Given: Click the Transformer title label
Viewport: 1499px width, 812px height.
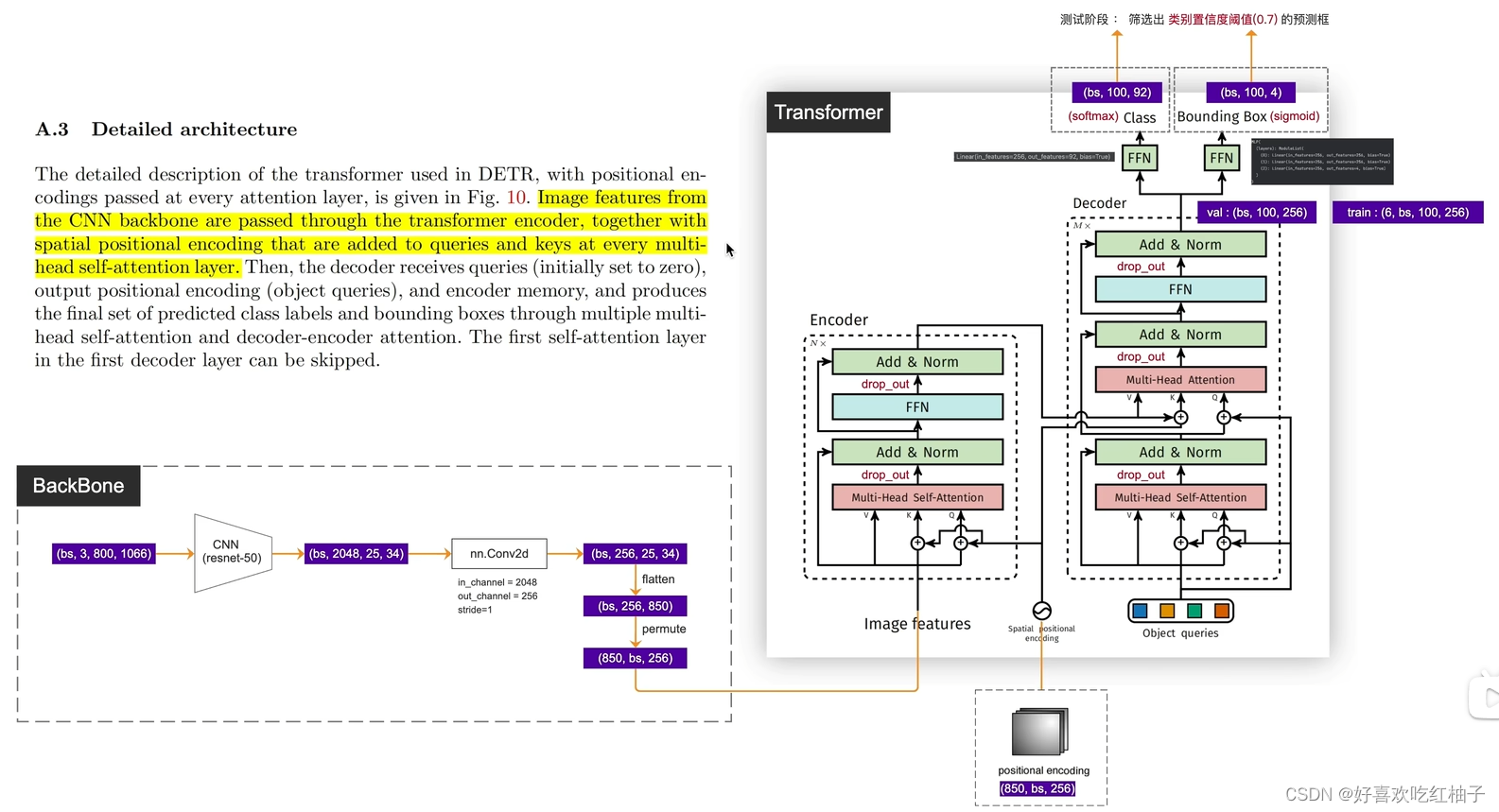Looking at the screenshot, I should [x=828, y=112].
